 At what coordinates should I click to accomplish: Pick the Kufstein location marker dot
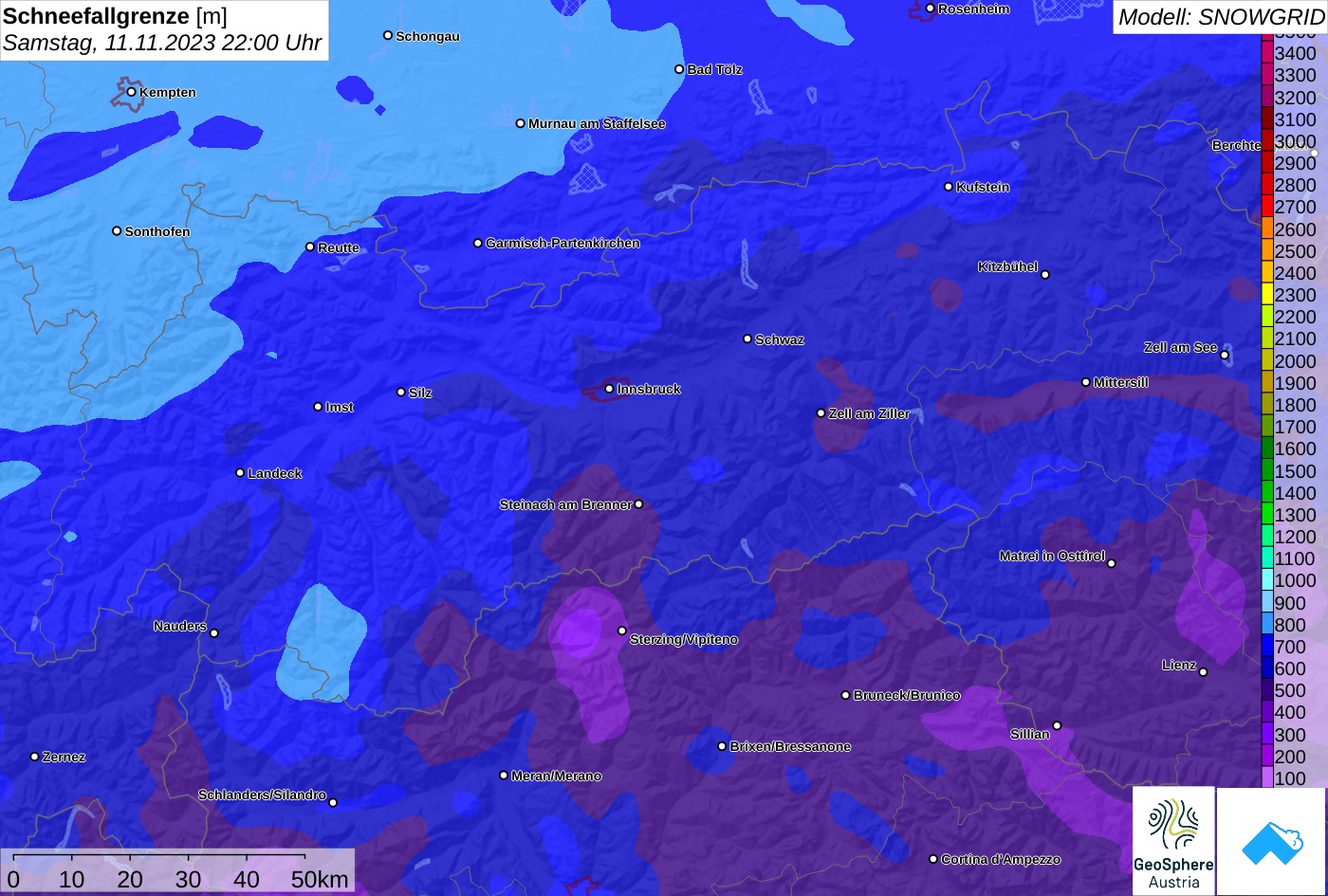pos(949,187)
